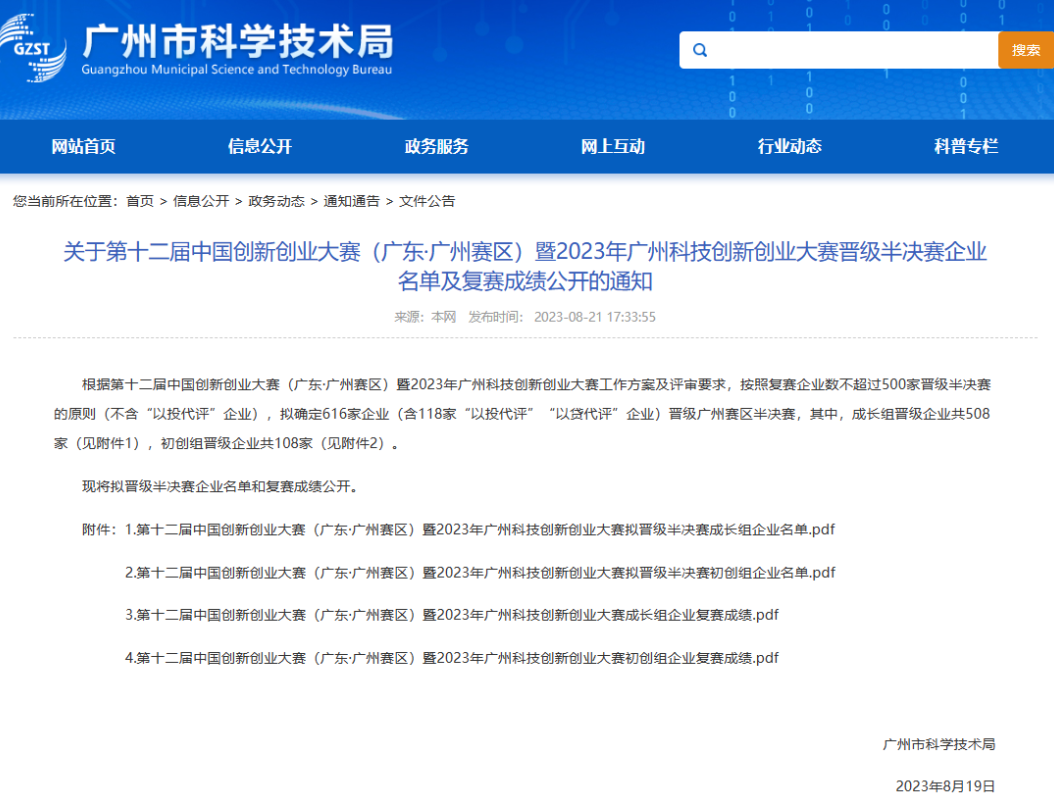Select 政务服务 in the navigation bar
This screenshot has height=806, width=1054.
pos(436,147)
